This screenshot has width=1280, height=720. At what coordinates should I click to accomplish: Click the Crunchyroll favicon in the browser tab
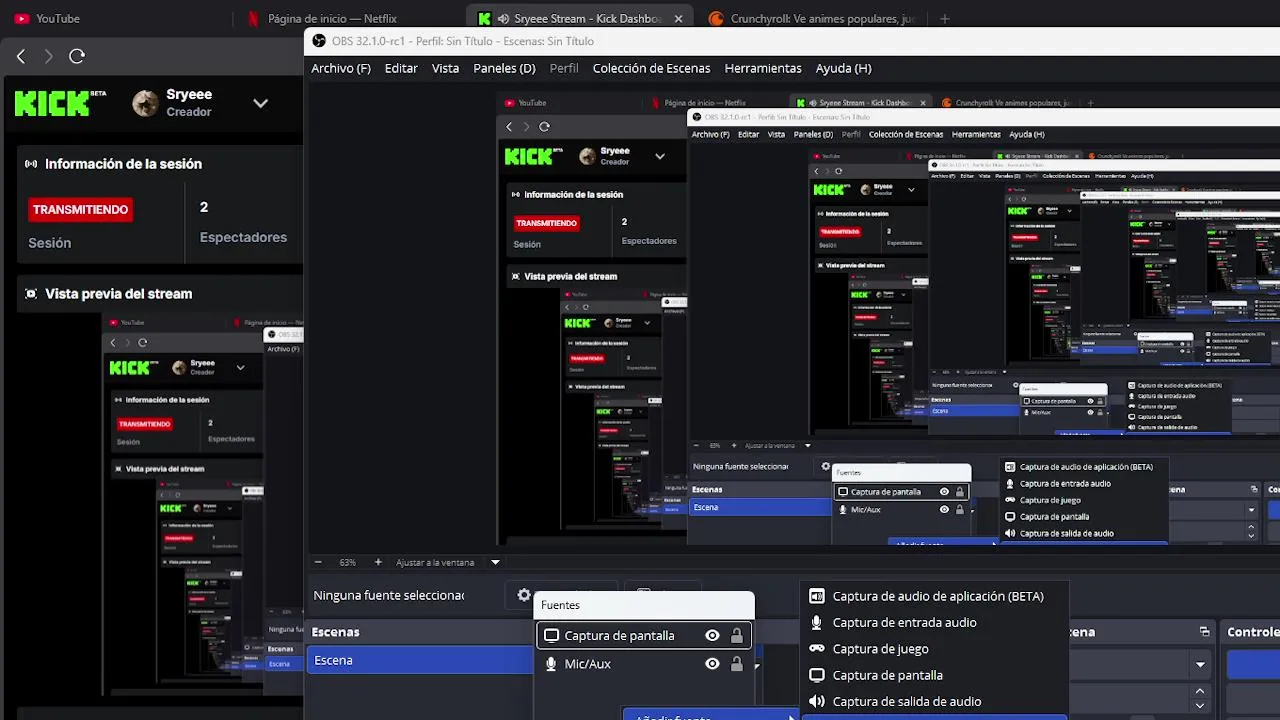click(716, 18)
